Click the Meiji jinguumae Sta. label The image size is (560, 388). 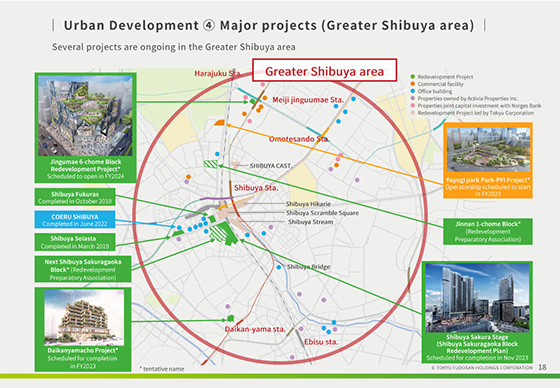click(x=308, y=100)
